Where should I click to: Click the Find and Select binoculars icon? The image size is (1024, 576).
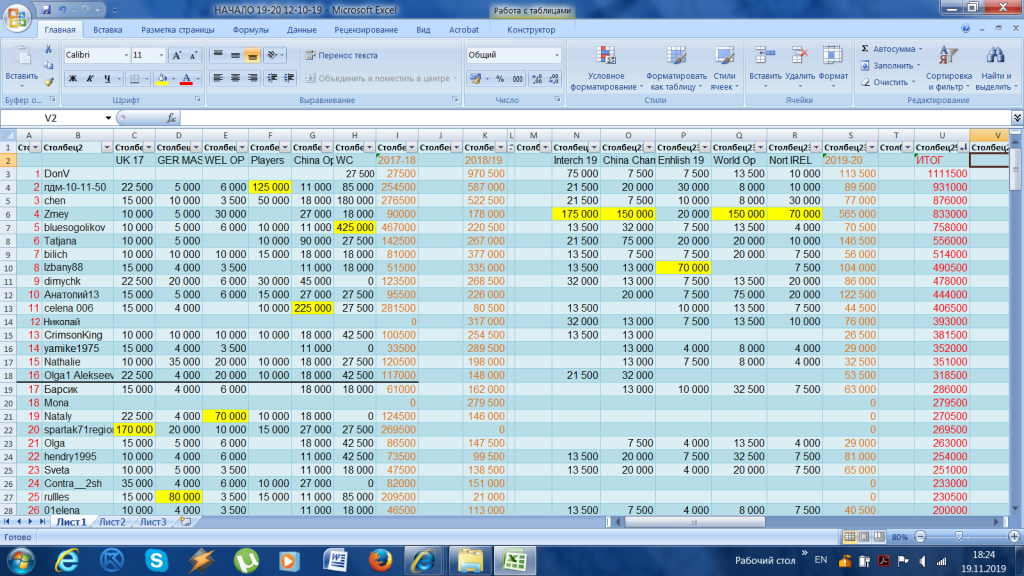click(995, 56)
